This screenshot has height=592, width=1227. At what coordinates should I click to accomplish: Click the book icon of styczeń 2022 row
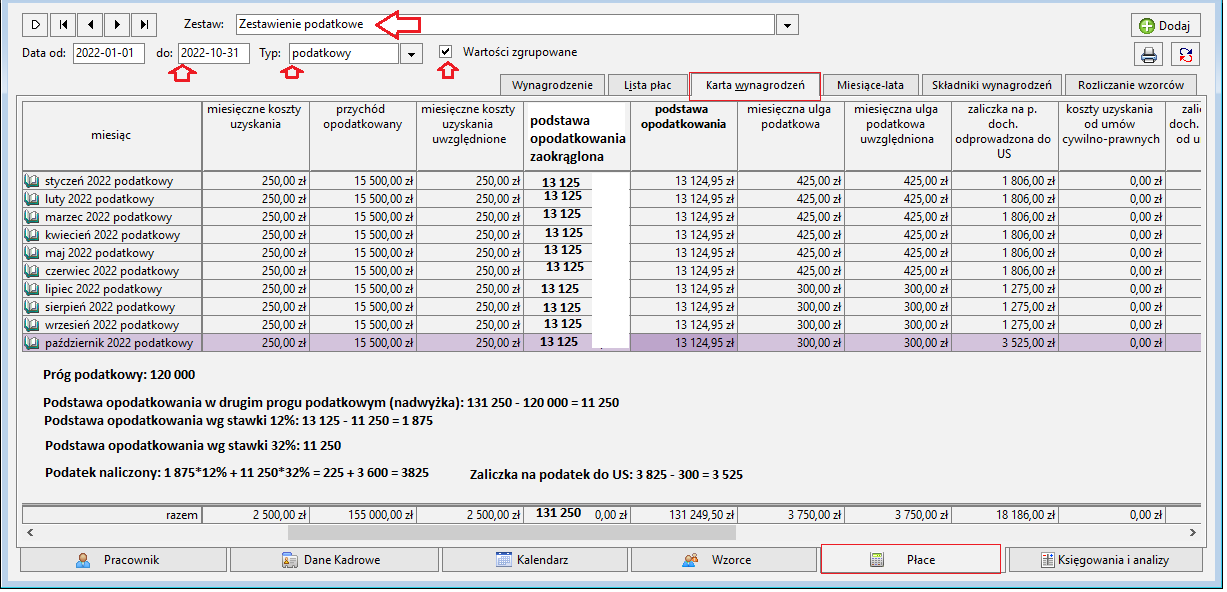tap(33, 181)
